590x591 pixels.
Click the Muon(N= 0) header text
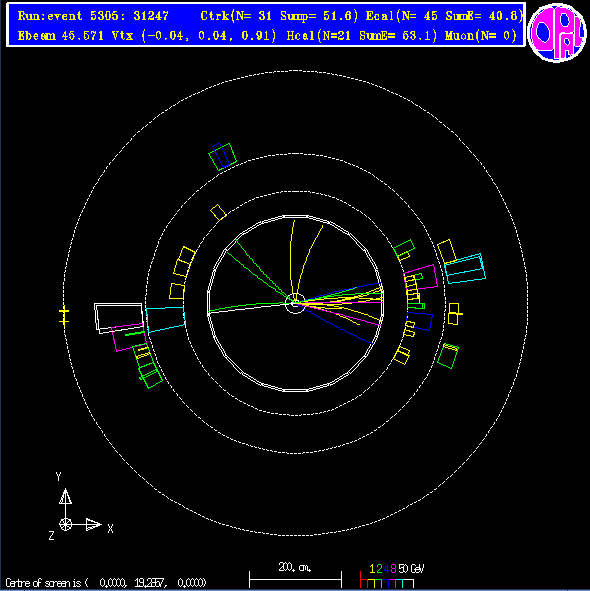481,36
